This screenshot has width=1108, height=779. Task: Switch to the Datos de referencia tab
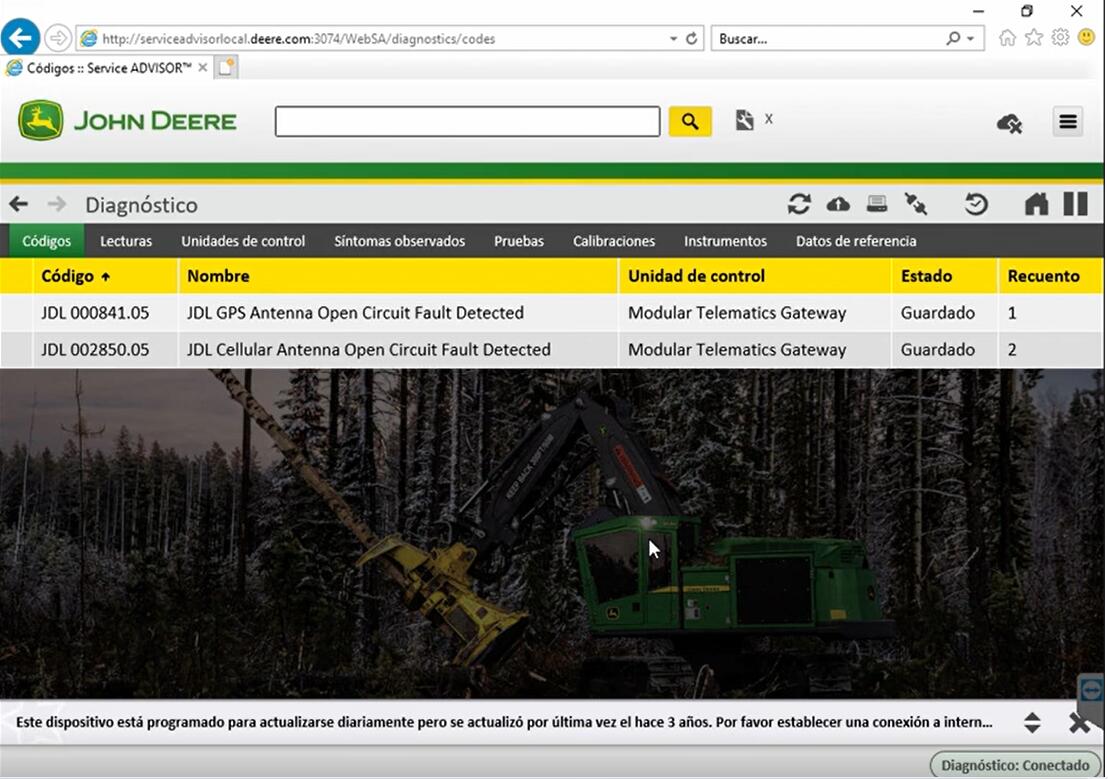(856, 241)
